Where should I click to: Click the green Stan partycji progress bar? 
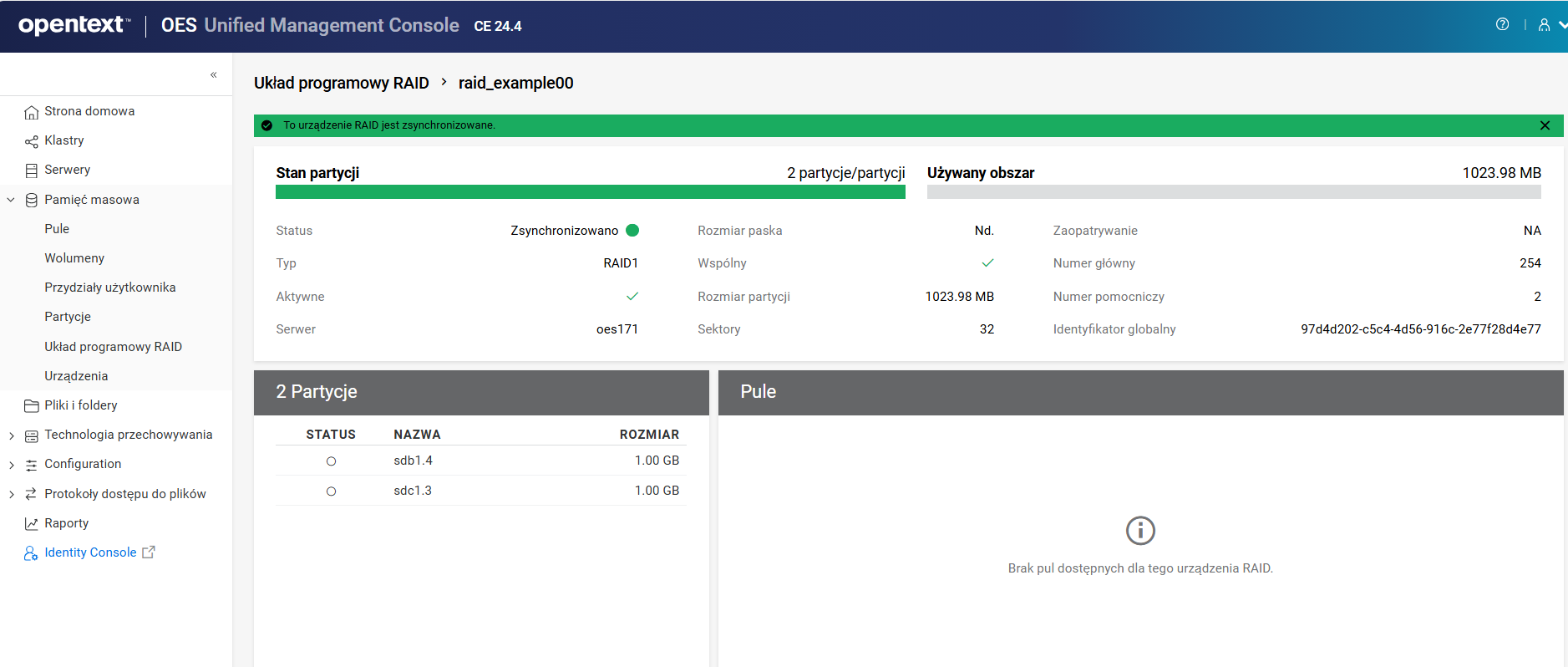[590, 192]
